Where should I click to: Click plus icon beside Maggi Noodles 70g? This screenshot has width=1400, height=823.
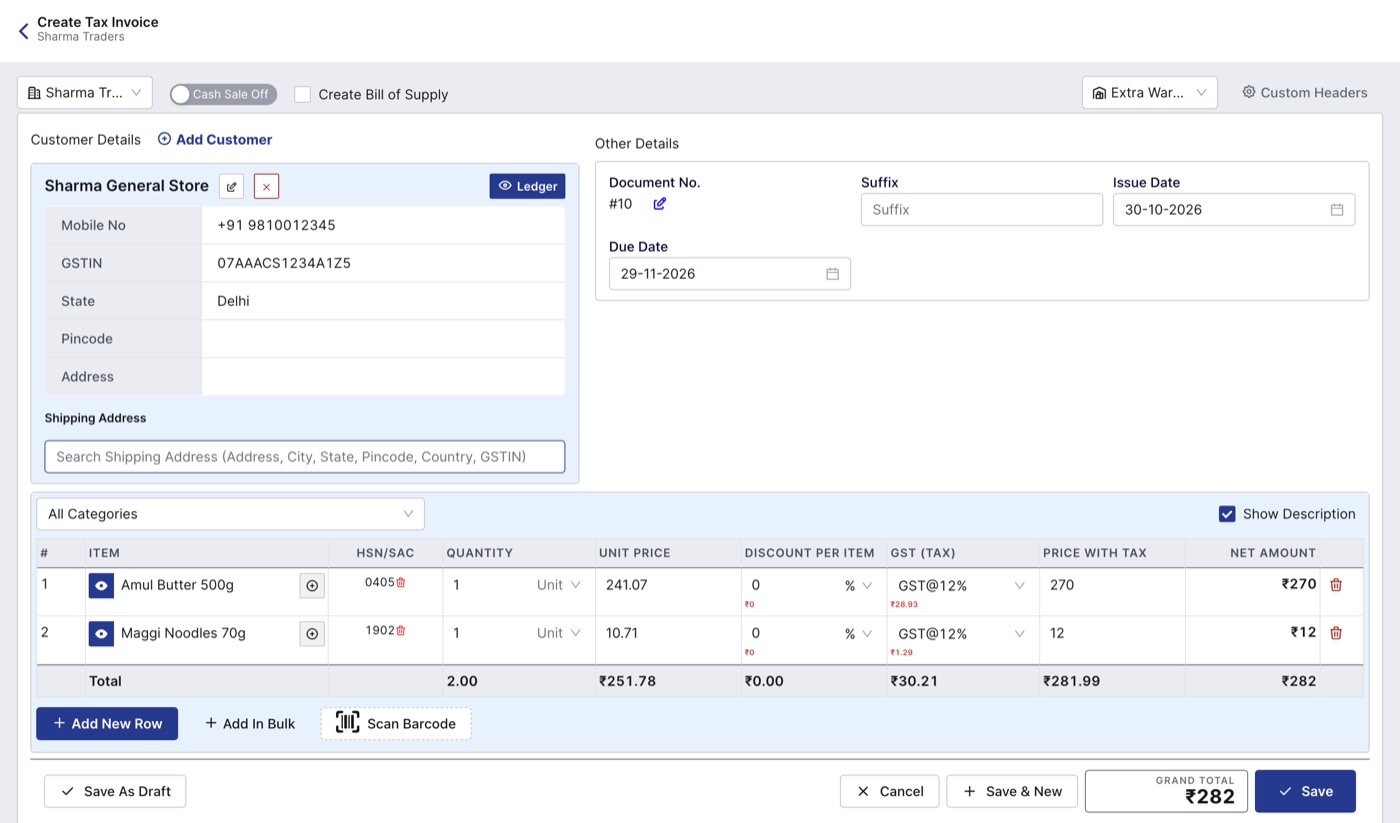click(312, 634)
